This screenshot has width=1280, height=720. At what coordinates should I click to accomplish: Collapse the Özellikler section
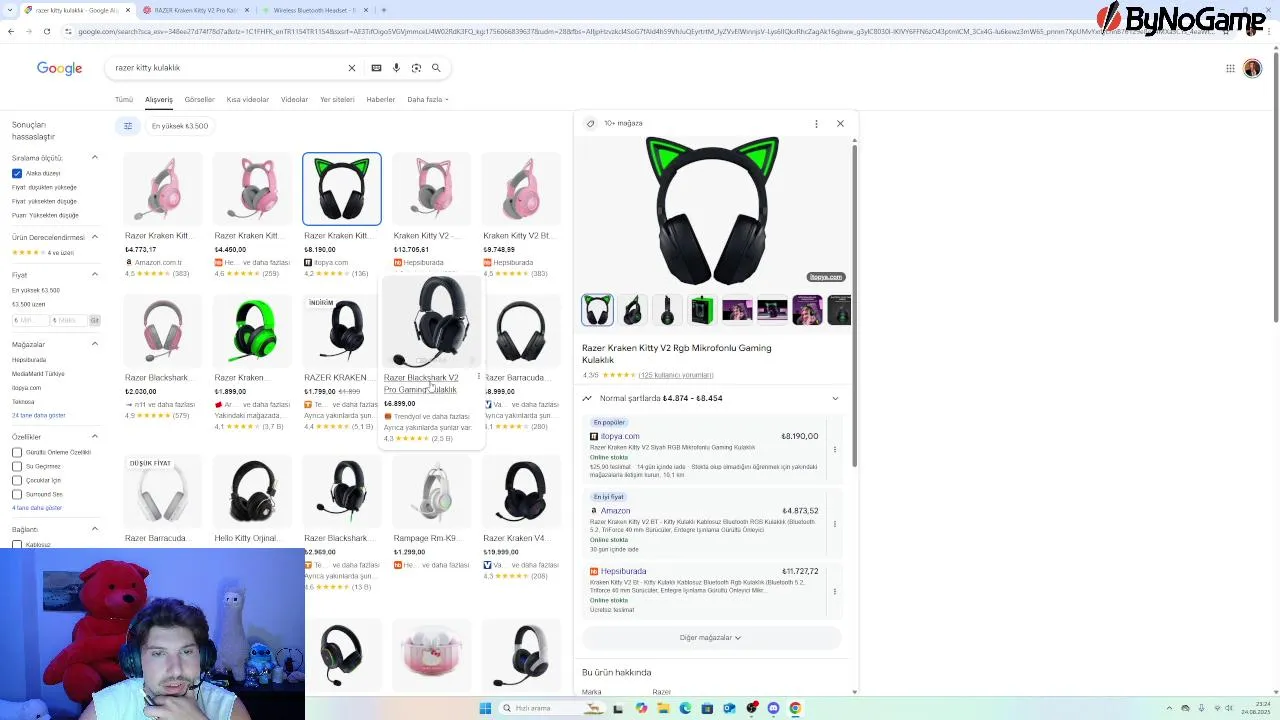point(95,437)
